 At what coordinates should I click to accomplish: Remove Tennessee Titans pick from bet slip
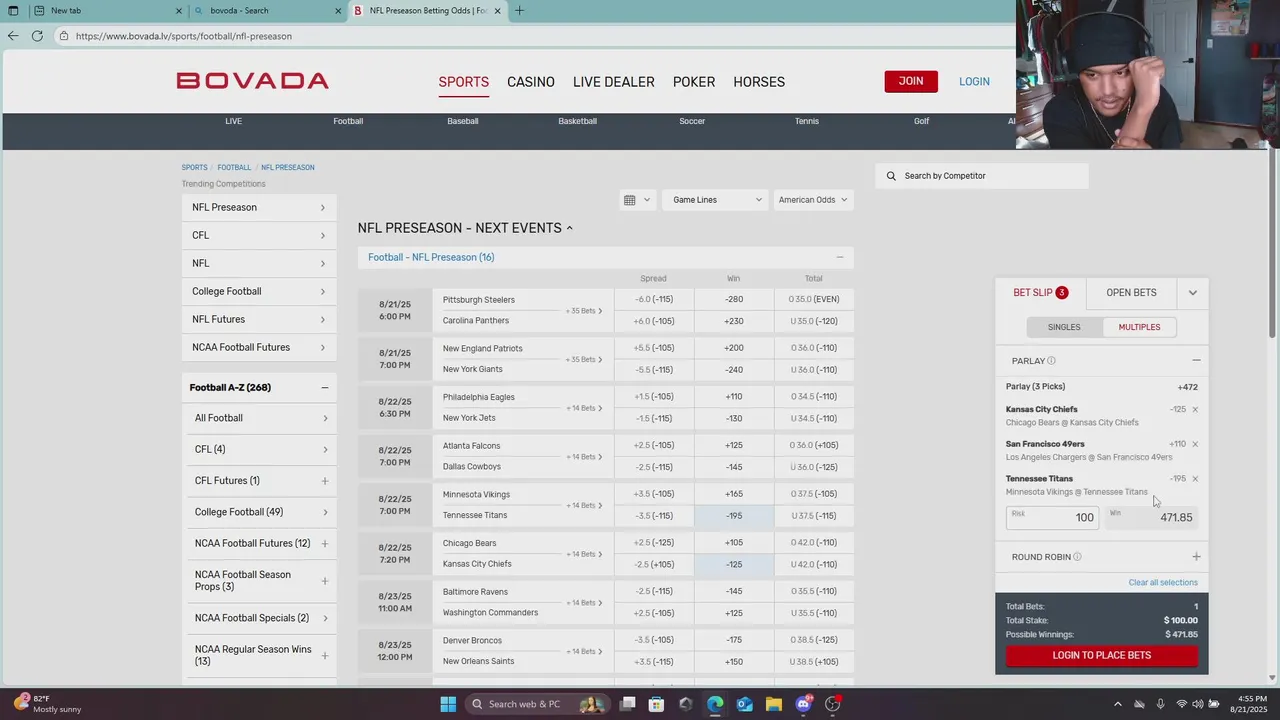[x=1194, y=479]
